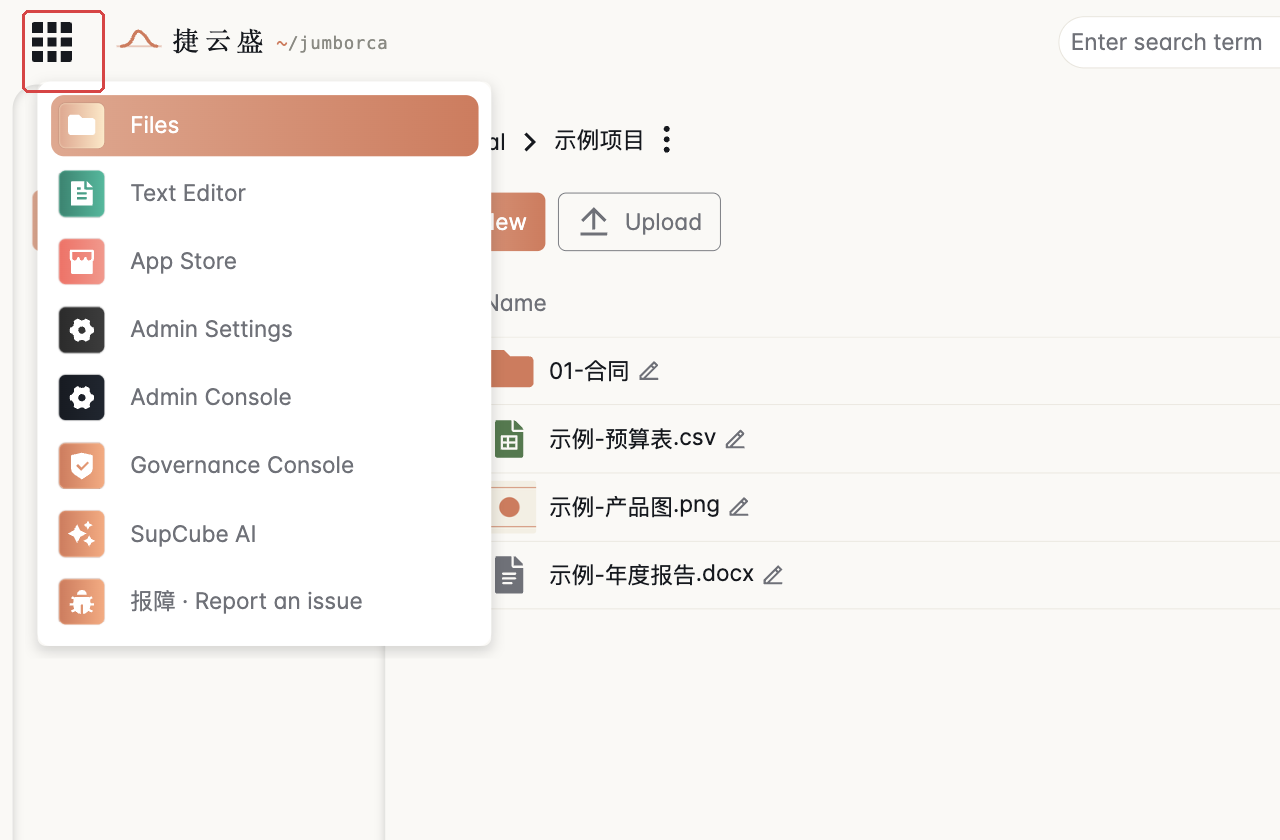Click the breadcrumb chevron before 示例项目

(x=531, y=141)
